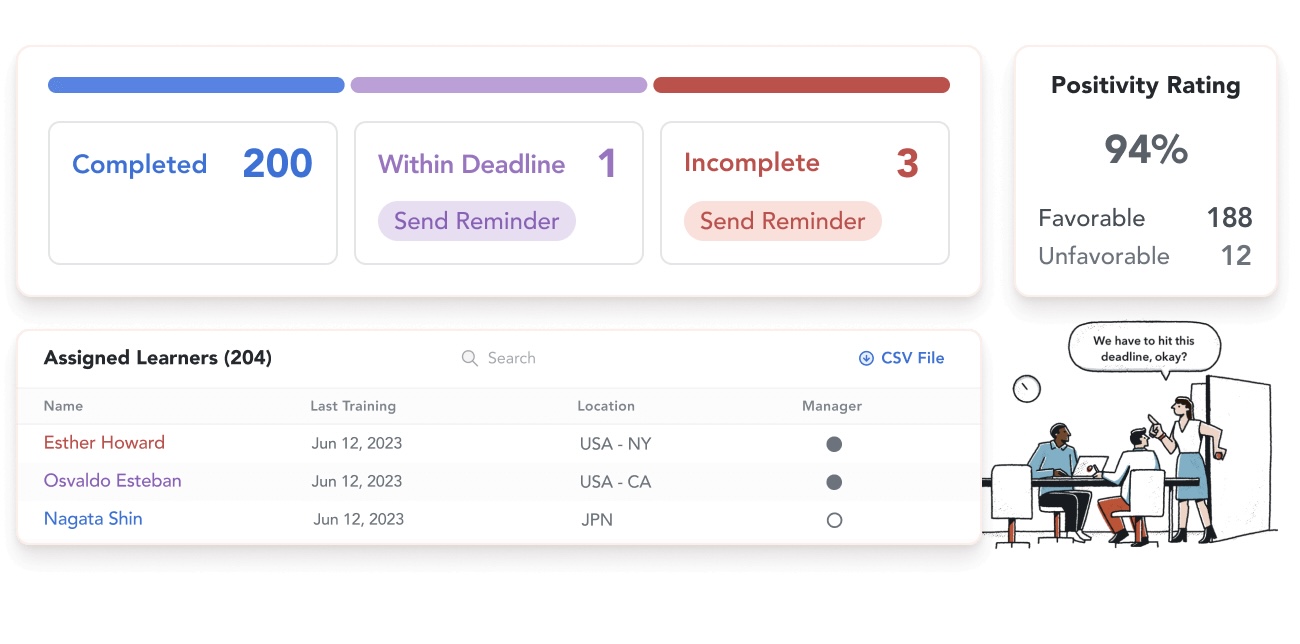The height and width of the screenshot is (644, 1300).
Task: Toggle Osvaldo Esteban's manager indicator
Action: coord(834,482)
